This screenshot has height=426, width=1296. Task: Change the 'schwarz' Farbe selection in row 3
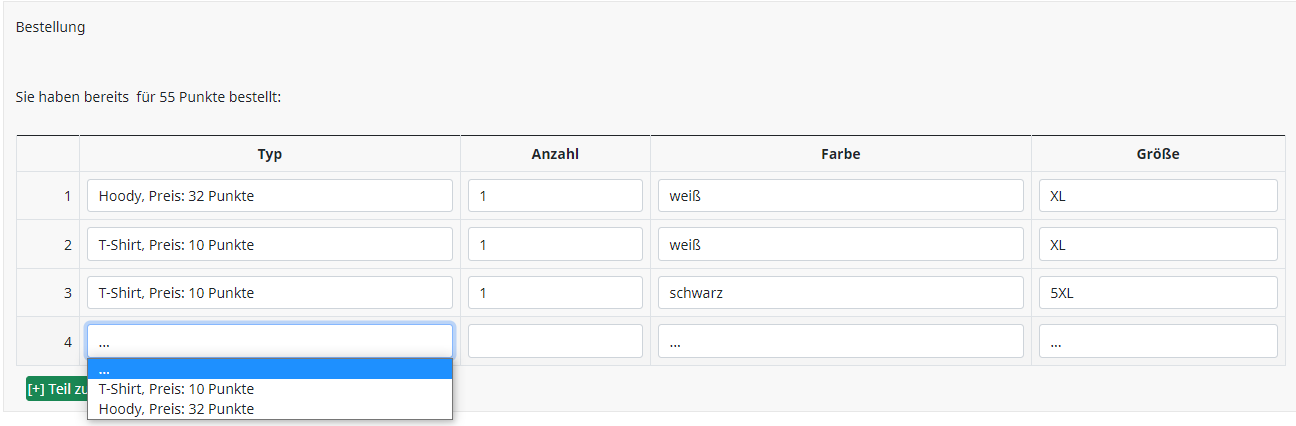(840, 293)
